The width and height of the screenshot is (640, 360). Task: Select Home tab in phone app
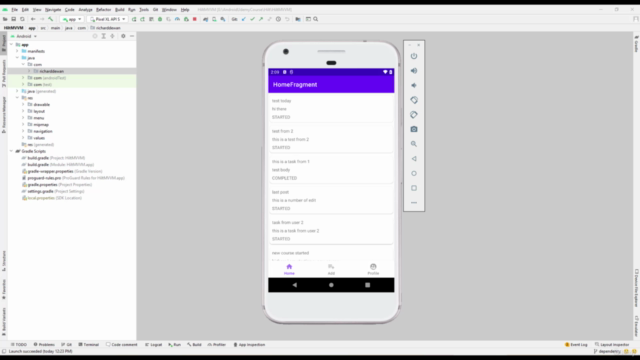click(289, 269)
